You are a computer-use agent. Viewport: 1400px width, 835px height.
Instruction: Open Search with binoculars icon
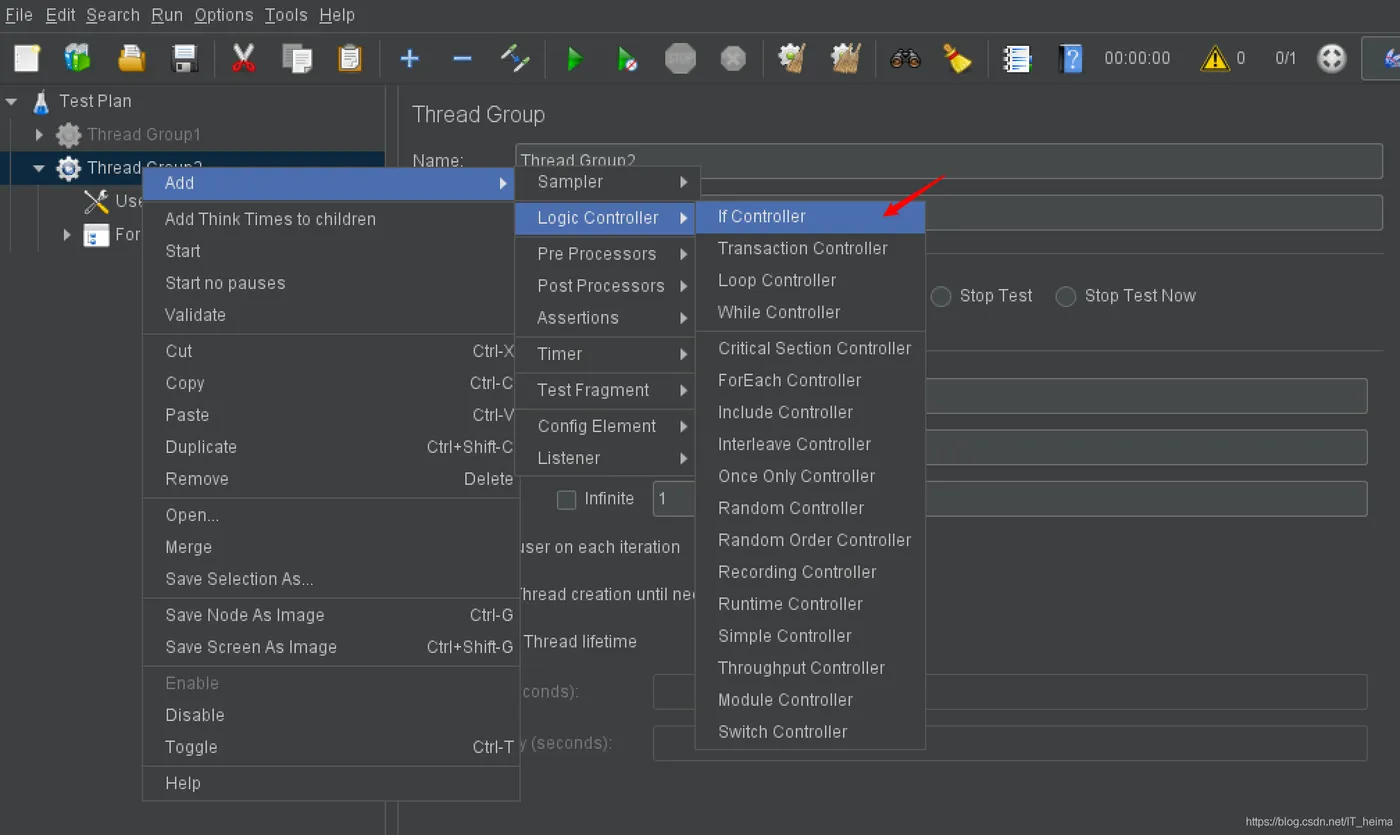(x=905, y=58)
